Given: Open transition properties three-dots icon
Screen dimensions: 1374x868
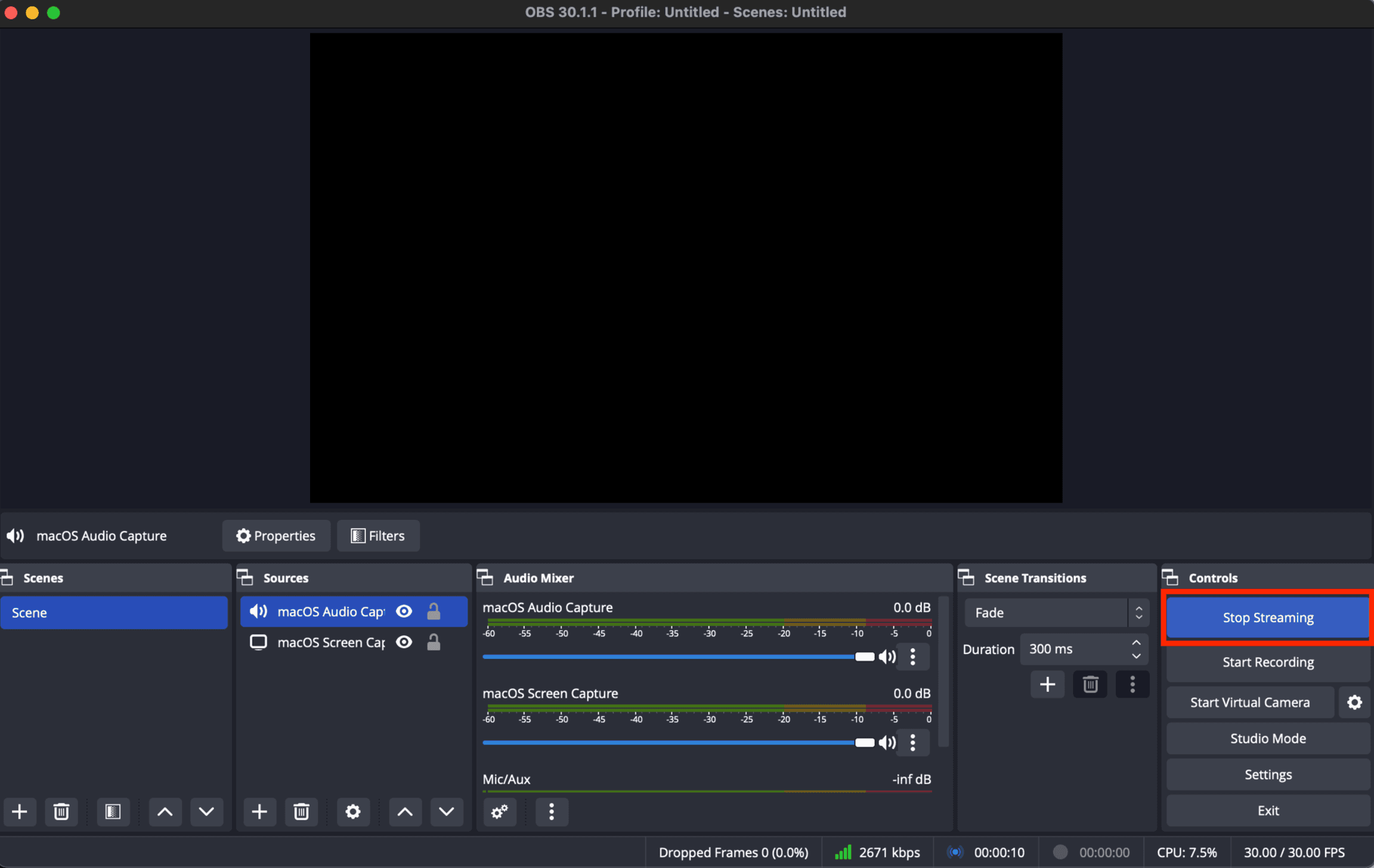Looking at the screenshot, I should pyautogui.click(x=1132, y=684).
